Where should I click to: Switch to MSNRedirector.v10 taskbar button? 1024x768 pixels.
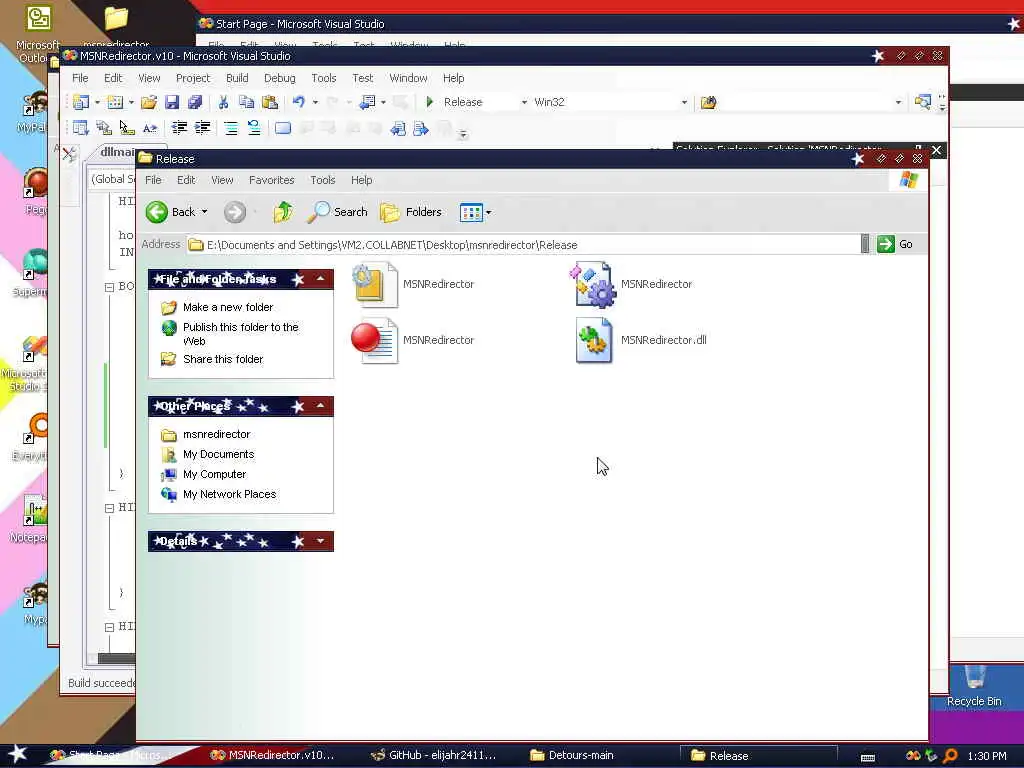tap(272, 755)
